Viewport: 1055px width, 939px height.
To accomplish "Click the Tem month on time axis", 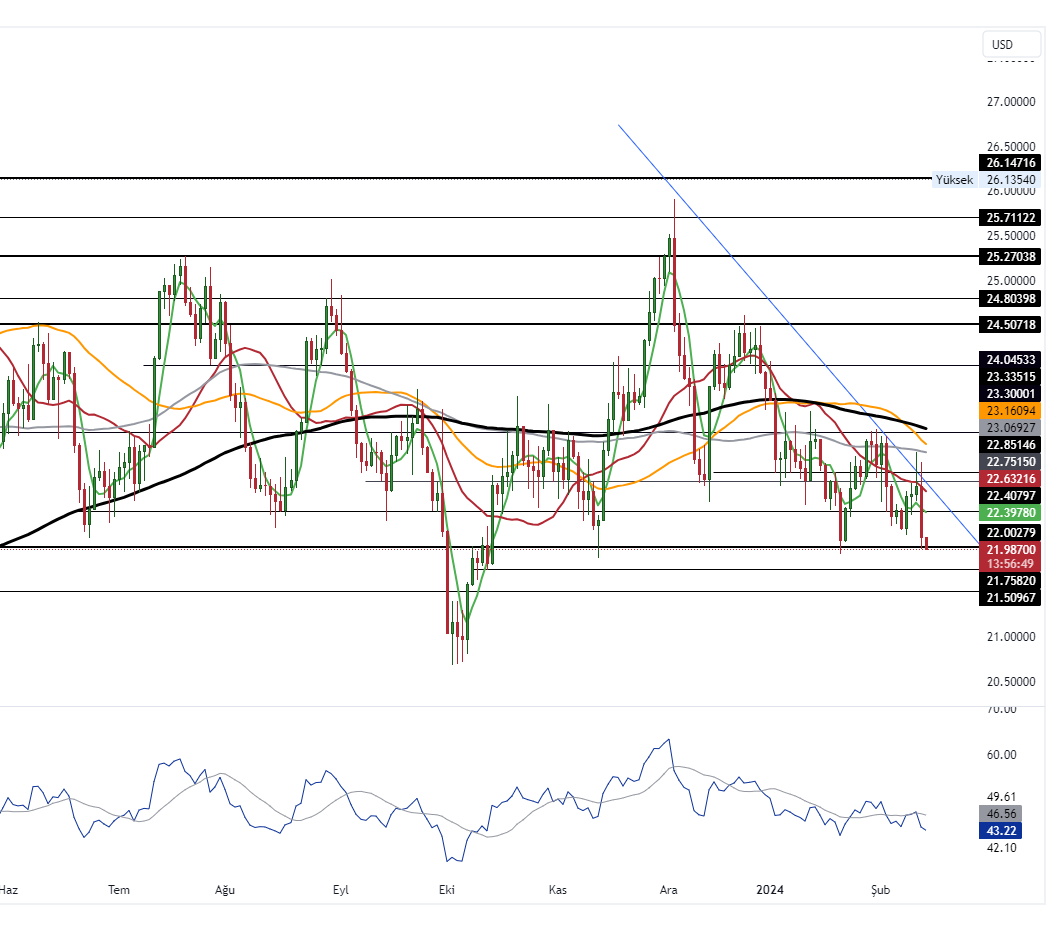I will 119,889.
